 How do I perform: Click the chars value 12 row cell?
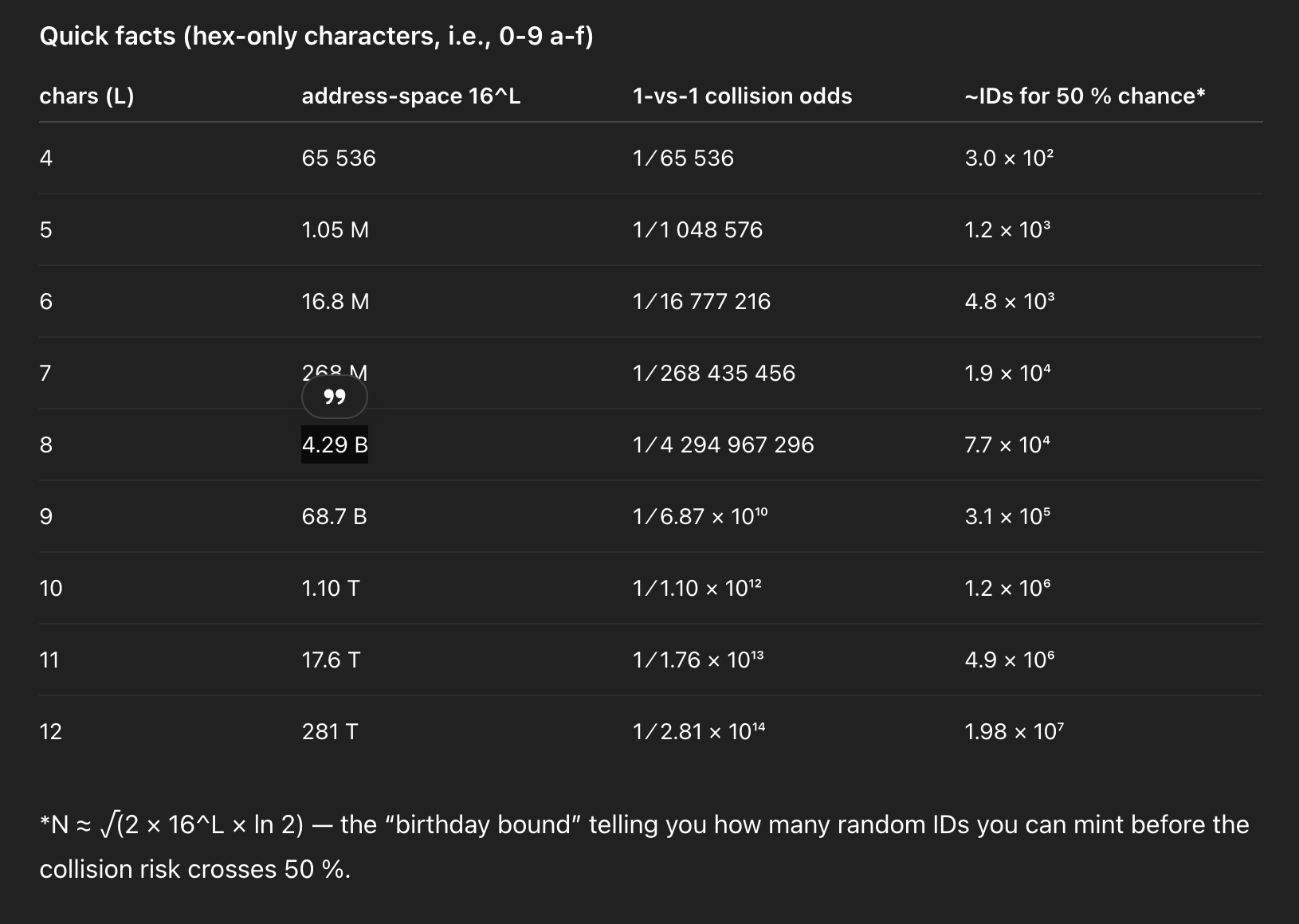pos(50,731)
